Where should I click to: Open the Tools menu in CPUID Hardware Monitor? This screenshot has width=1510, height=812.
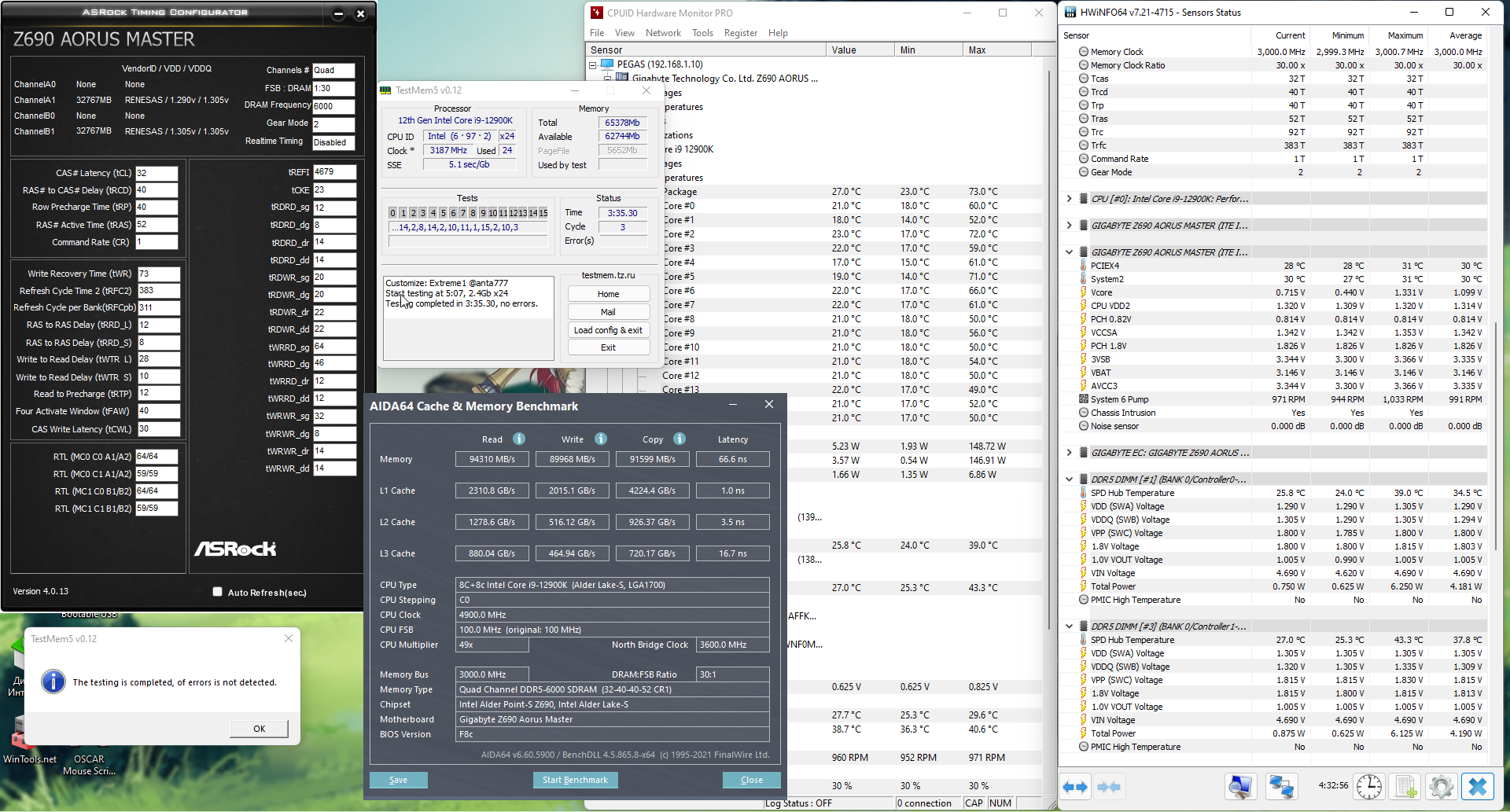click(x=702, y=33)
